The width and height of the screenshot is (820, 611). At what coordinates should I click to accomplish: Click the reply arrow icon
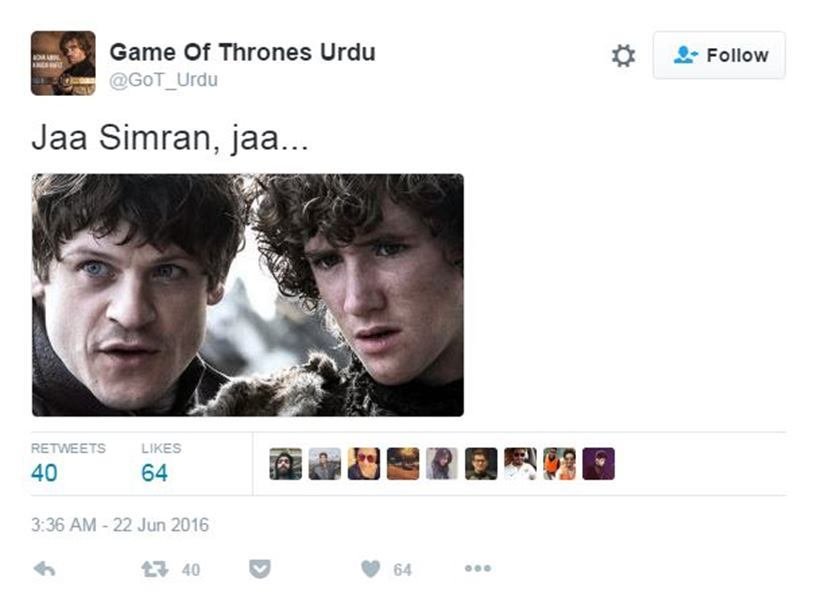[x=44, y=569]
